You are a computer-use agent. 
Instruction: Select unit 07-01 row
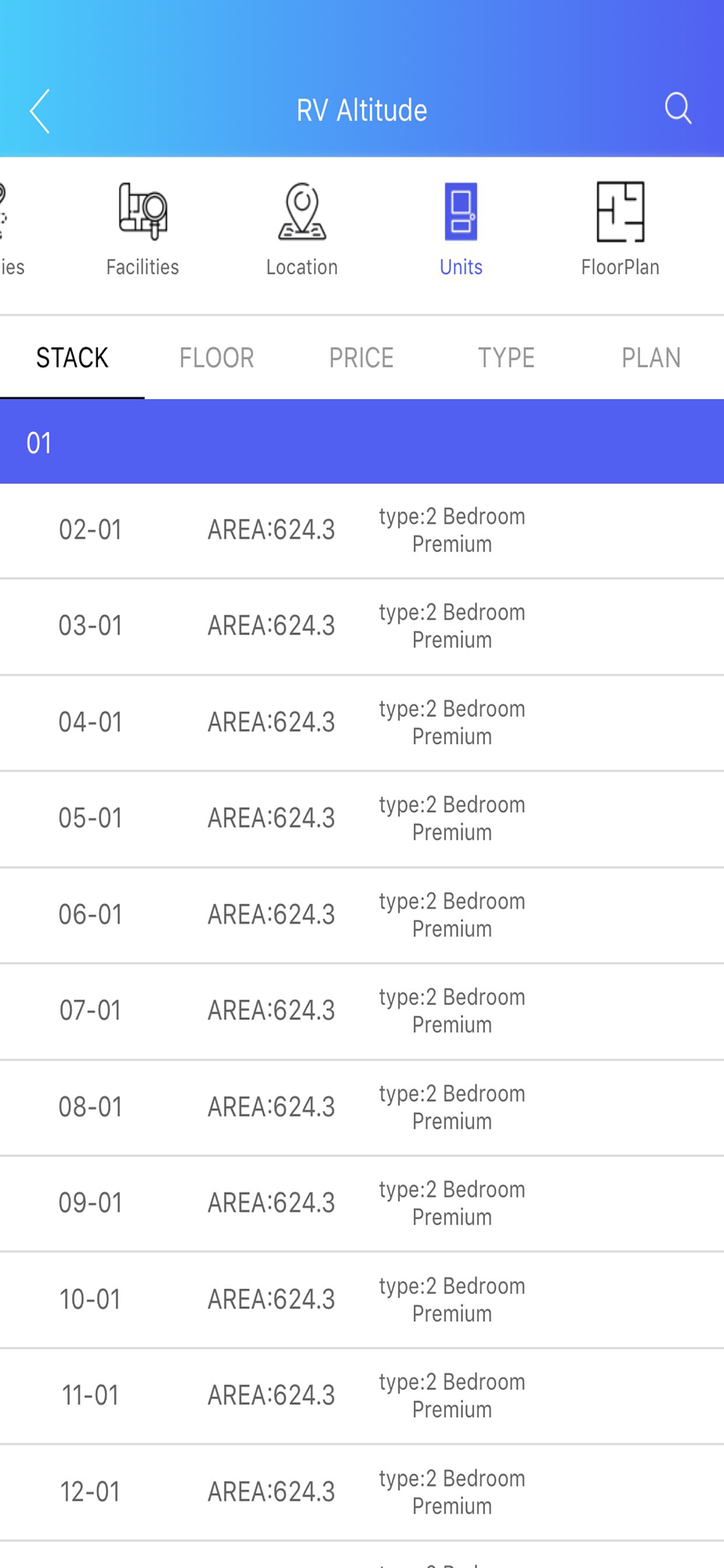362,1011
